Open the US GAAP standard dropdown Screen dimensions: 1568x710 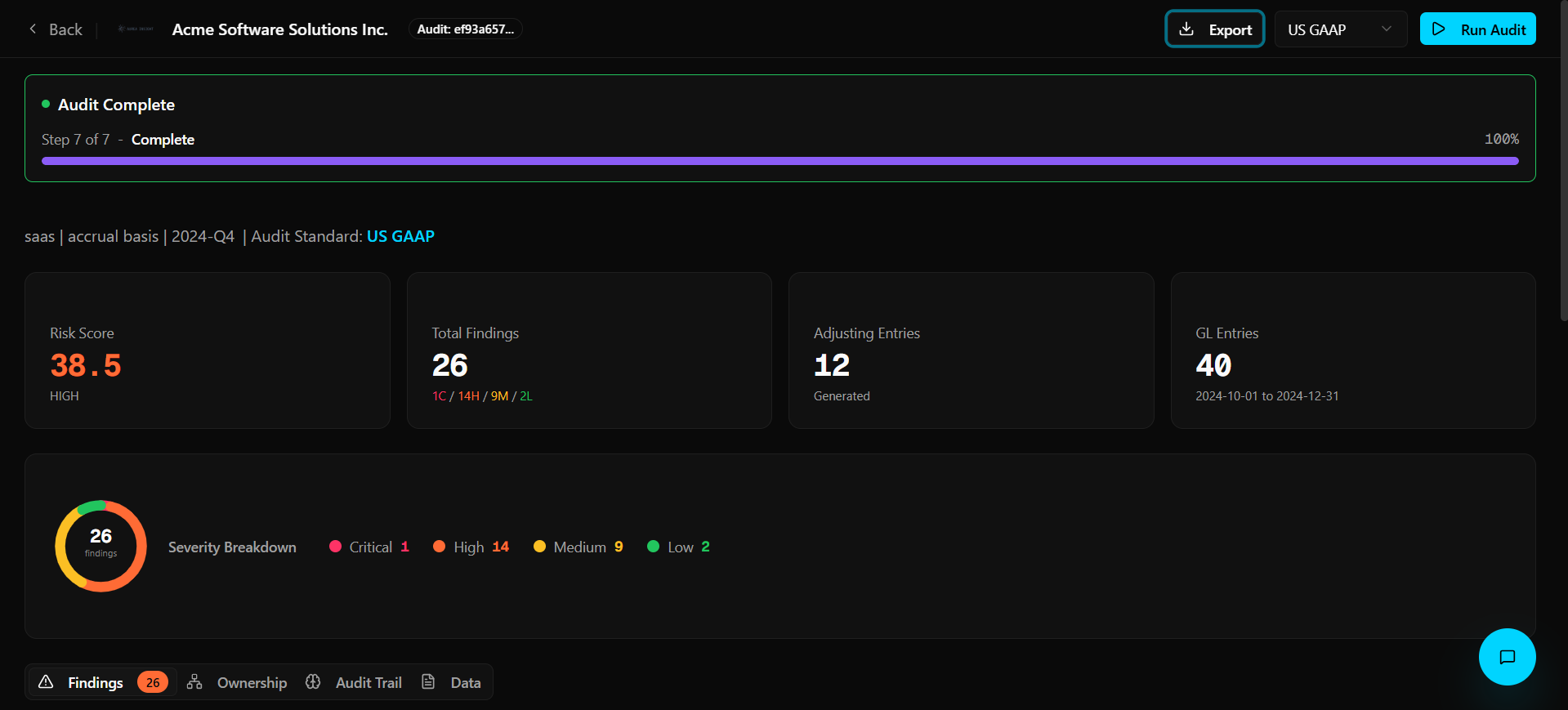[1340, 29]
